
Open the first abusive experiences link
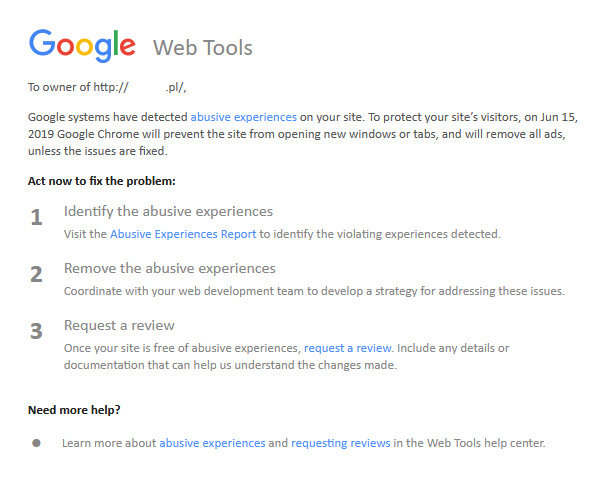pos(243,116)
